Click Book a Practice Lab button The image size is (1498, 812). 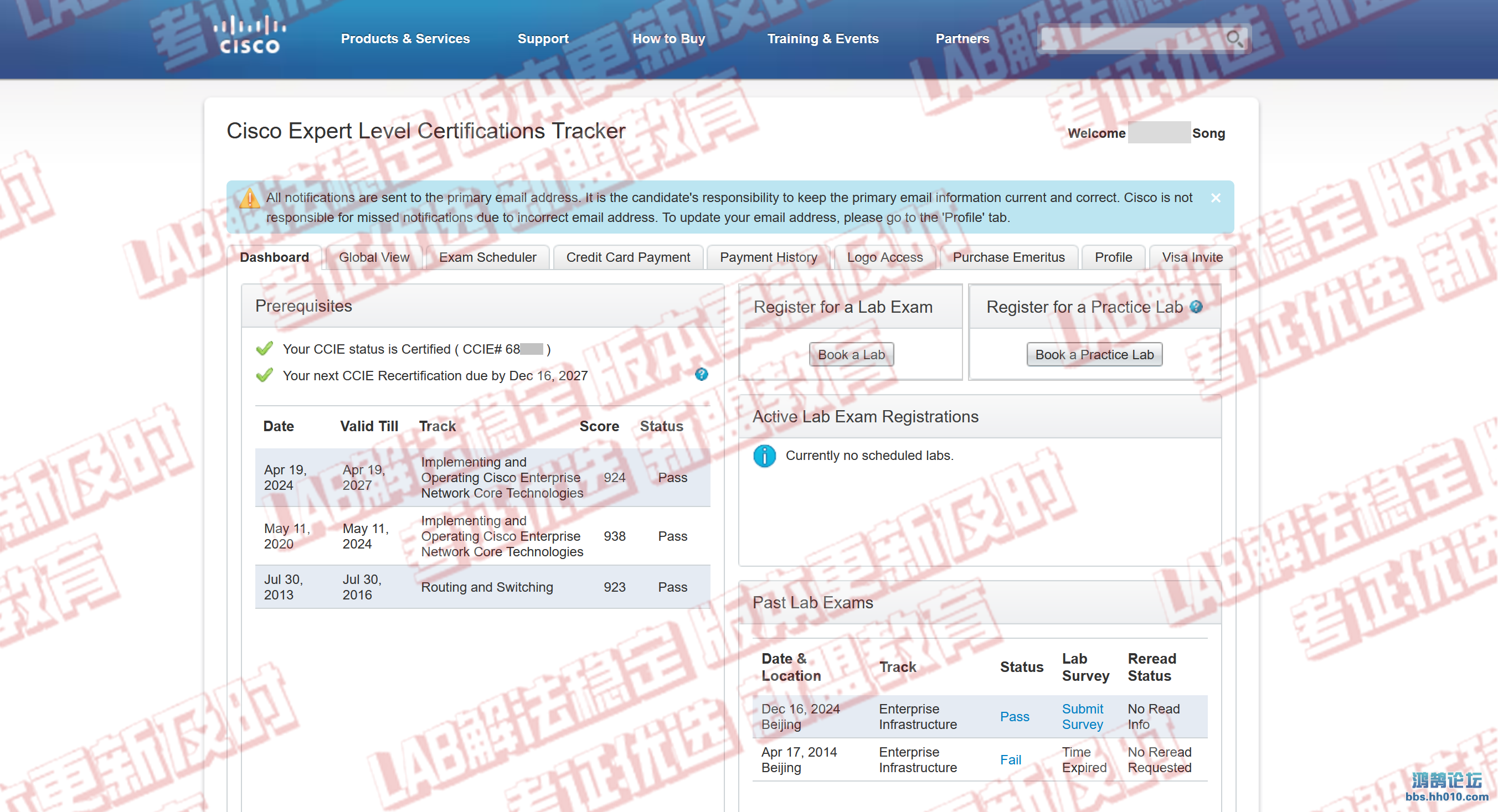tap(1093, 354)
